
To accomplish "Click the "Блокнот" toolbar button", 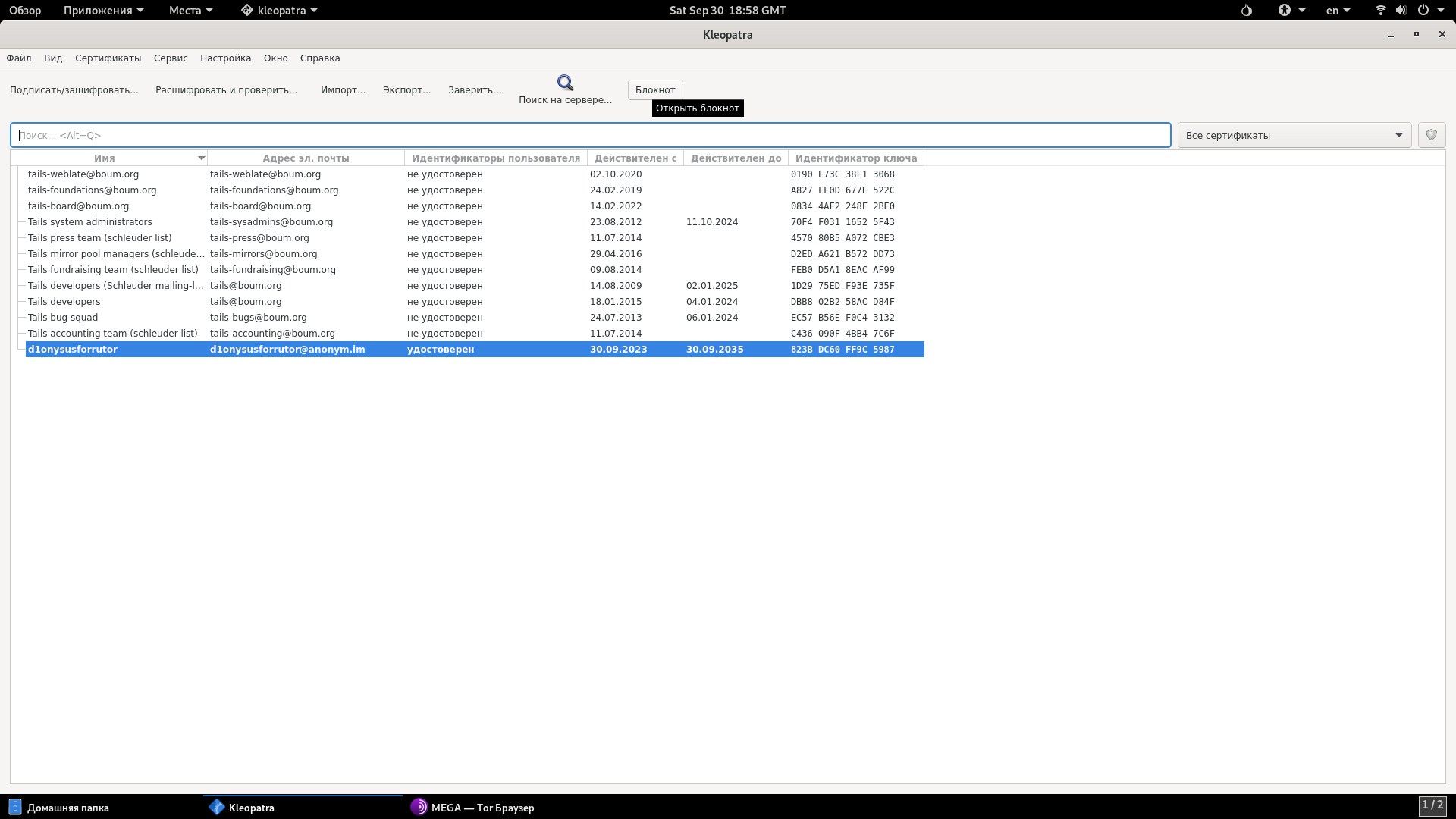I will pos(654,89).
